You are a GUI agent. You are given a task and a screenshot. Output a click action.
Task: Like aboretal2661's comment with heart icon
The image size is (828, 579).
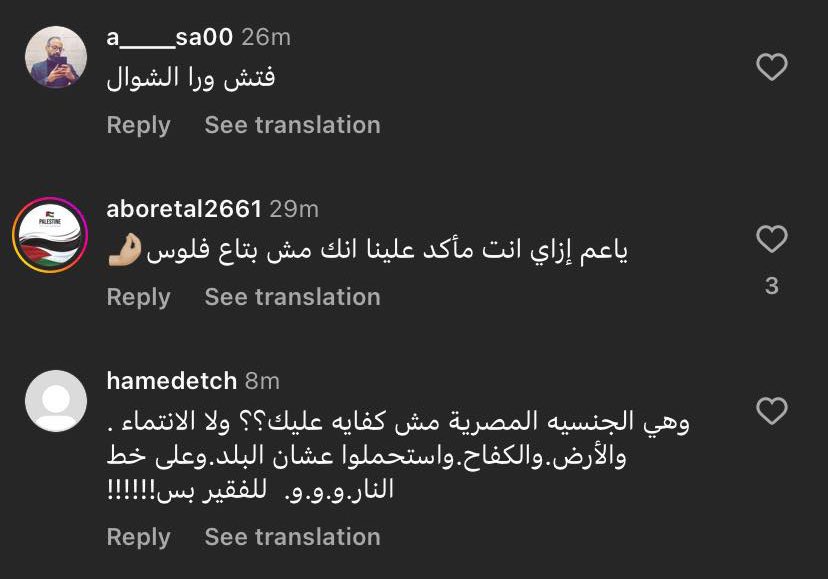pos(771,239)
